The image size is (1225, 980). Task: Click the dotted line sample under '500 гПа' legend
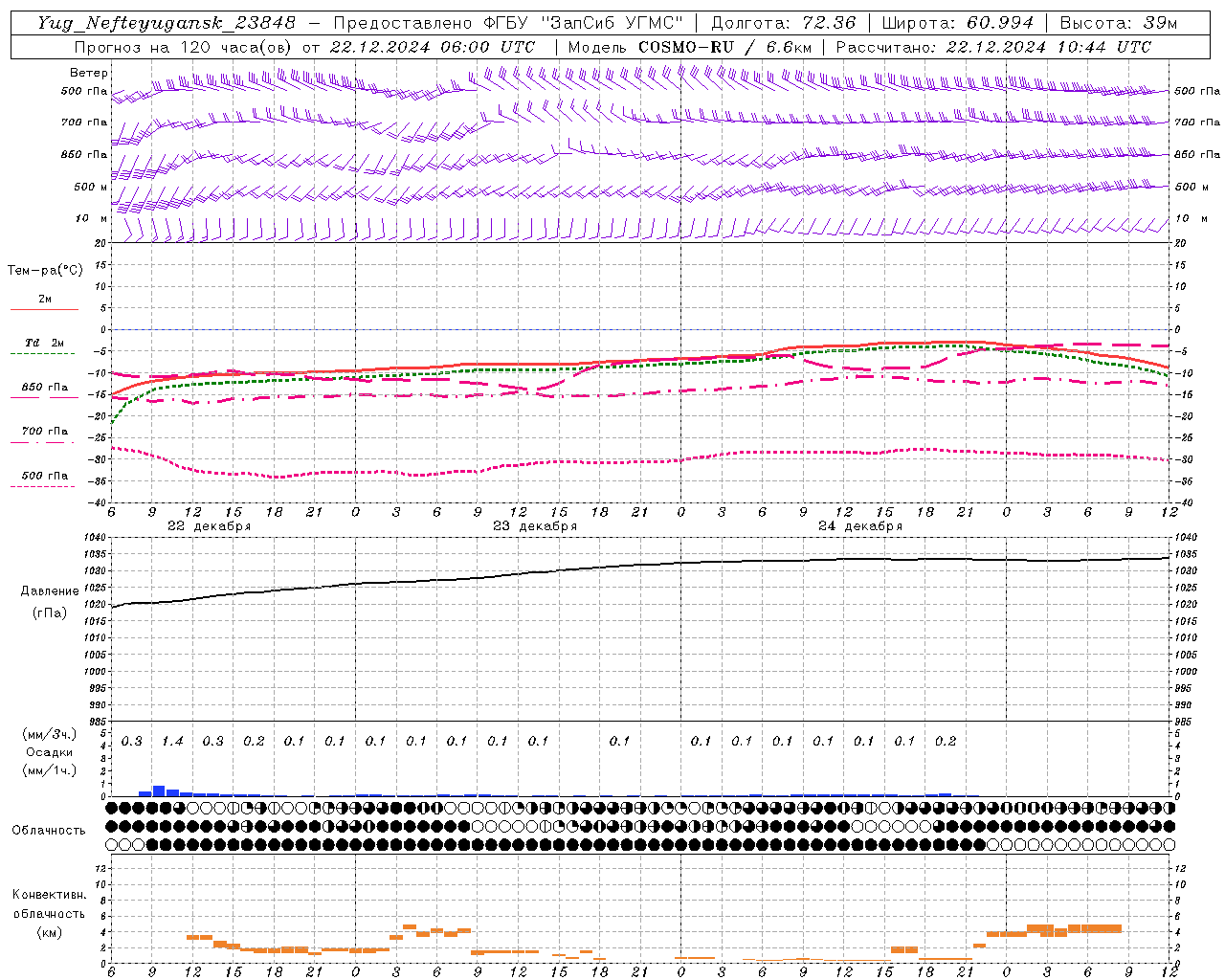(42, 487)
